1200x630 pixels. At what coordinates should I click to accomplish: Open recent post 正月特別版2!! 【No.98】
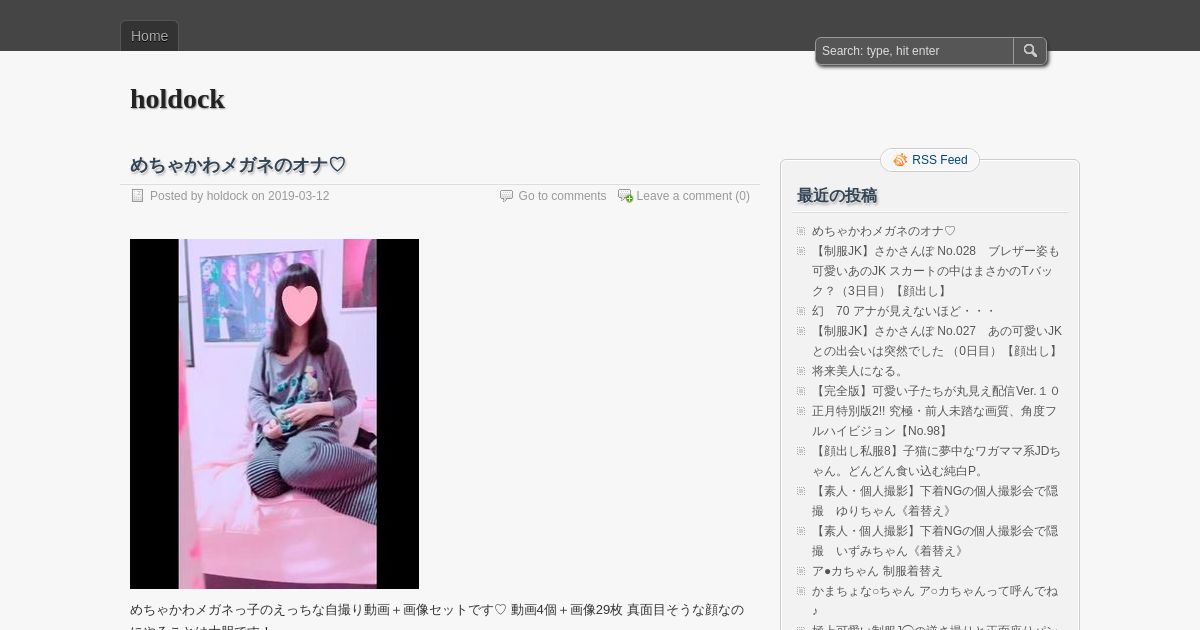934,421
